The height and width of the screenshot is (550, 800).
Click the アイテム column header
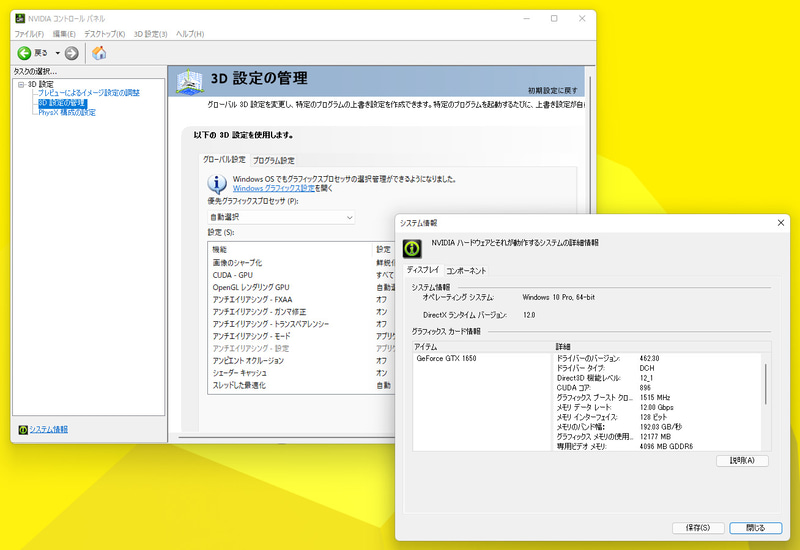482,347
